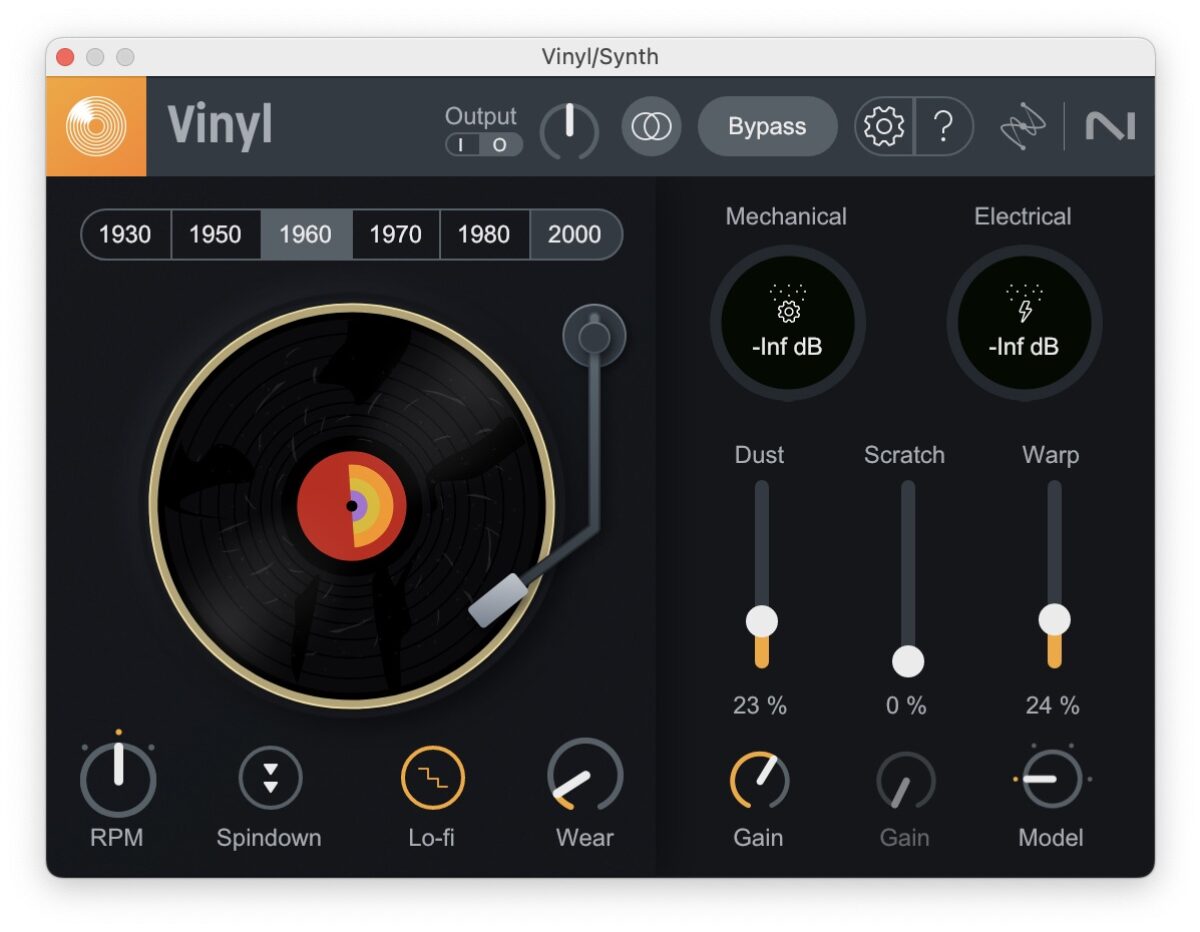Click the Output gain knob
Image resolution: width=1200 pixels, height=932 pixels.
[569, 129]
